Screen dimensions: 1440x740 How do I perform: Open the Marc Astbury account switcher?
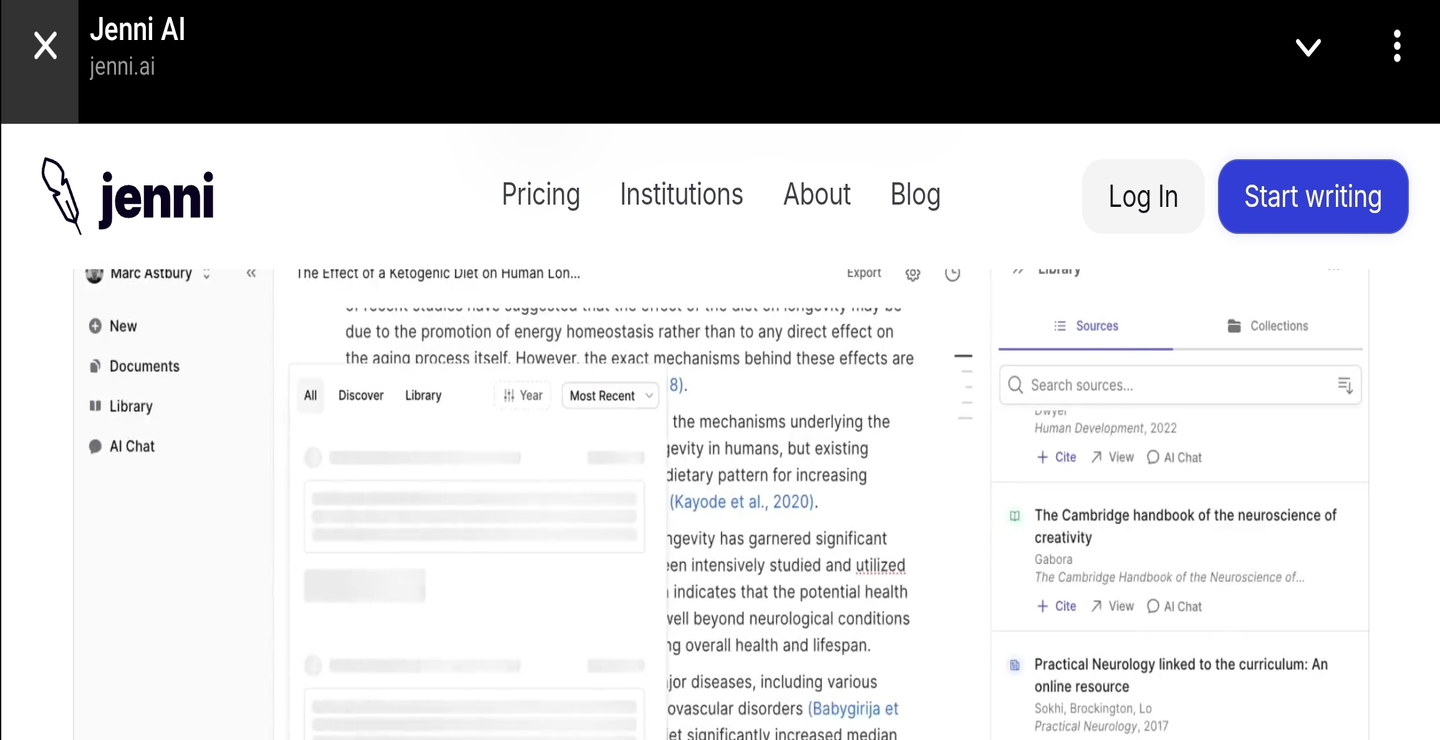point(149,273)
